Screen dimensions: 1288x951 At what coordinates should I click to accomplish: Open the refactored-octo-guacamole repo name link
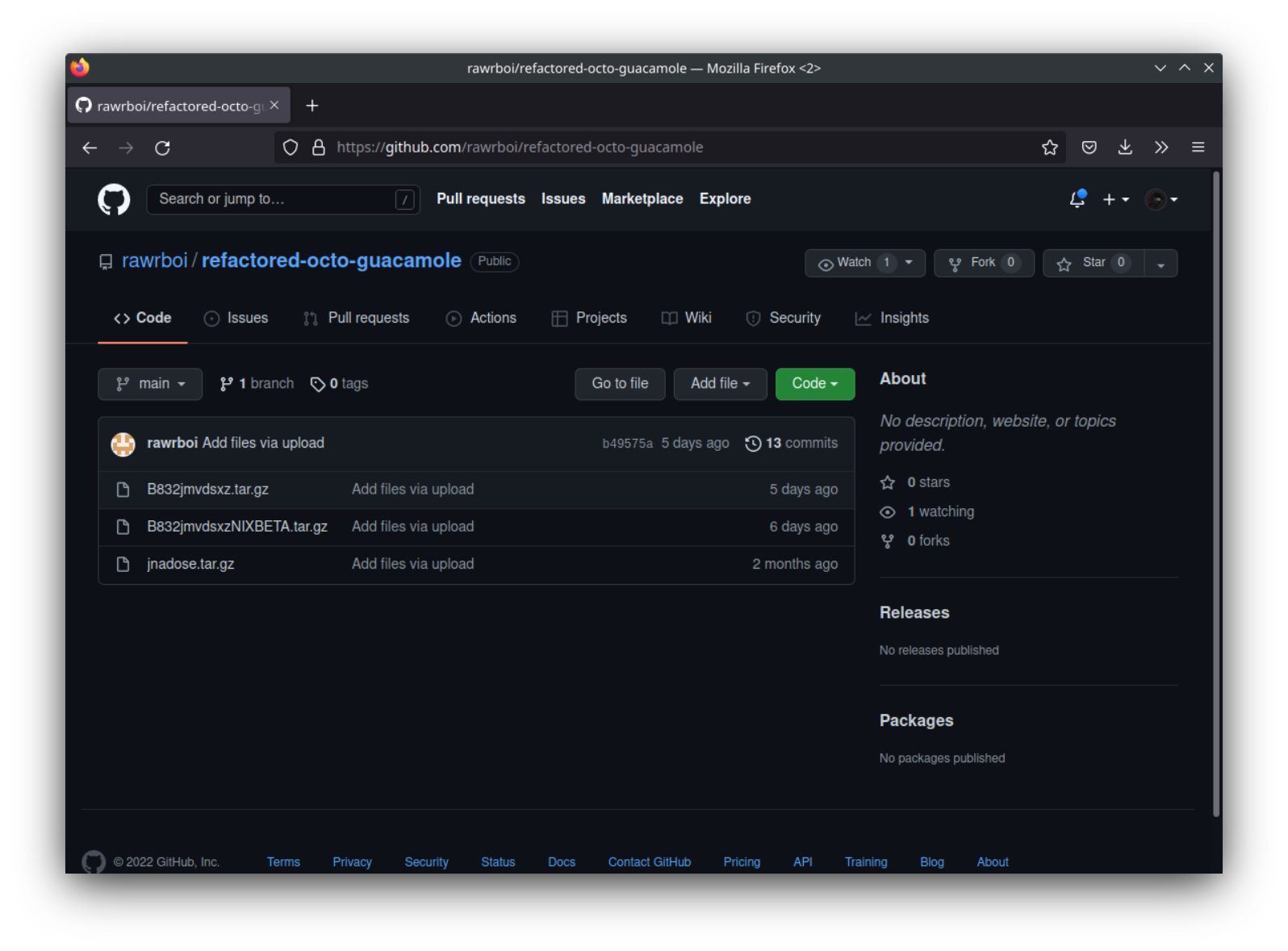332,261
